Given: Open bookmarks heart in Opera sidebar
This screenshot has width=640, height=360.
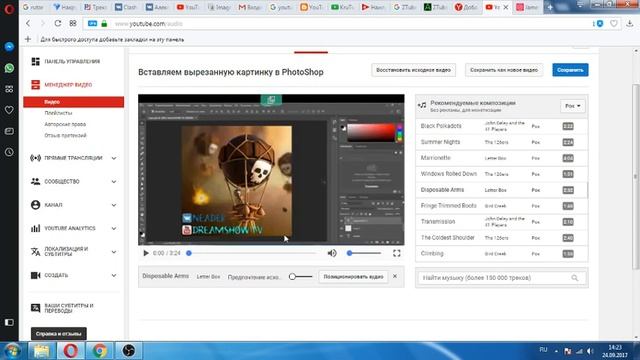Looking at the screenshot, I should click(x=9, y=110).
